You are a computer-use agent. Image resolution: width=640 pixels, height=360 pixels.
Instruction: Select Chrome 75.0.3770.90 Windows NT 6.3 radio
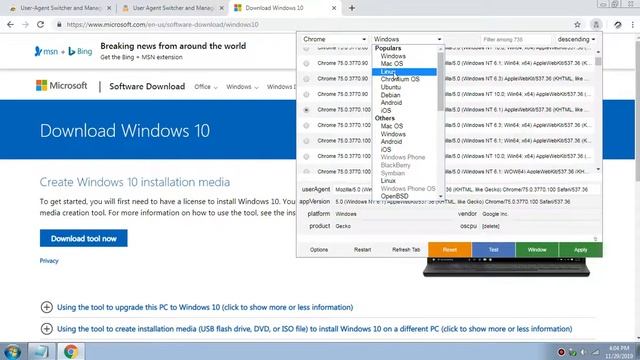[x=306, y=79]
